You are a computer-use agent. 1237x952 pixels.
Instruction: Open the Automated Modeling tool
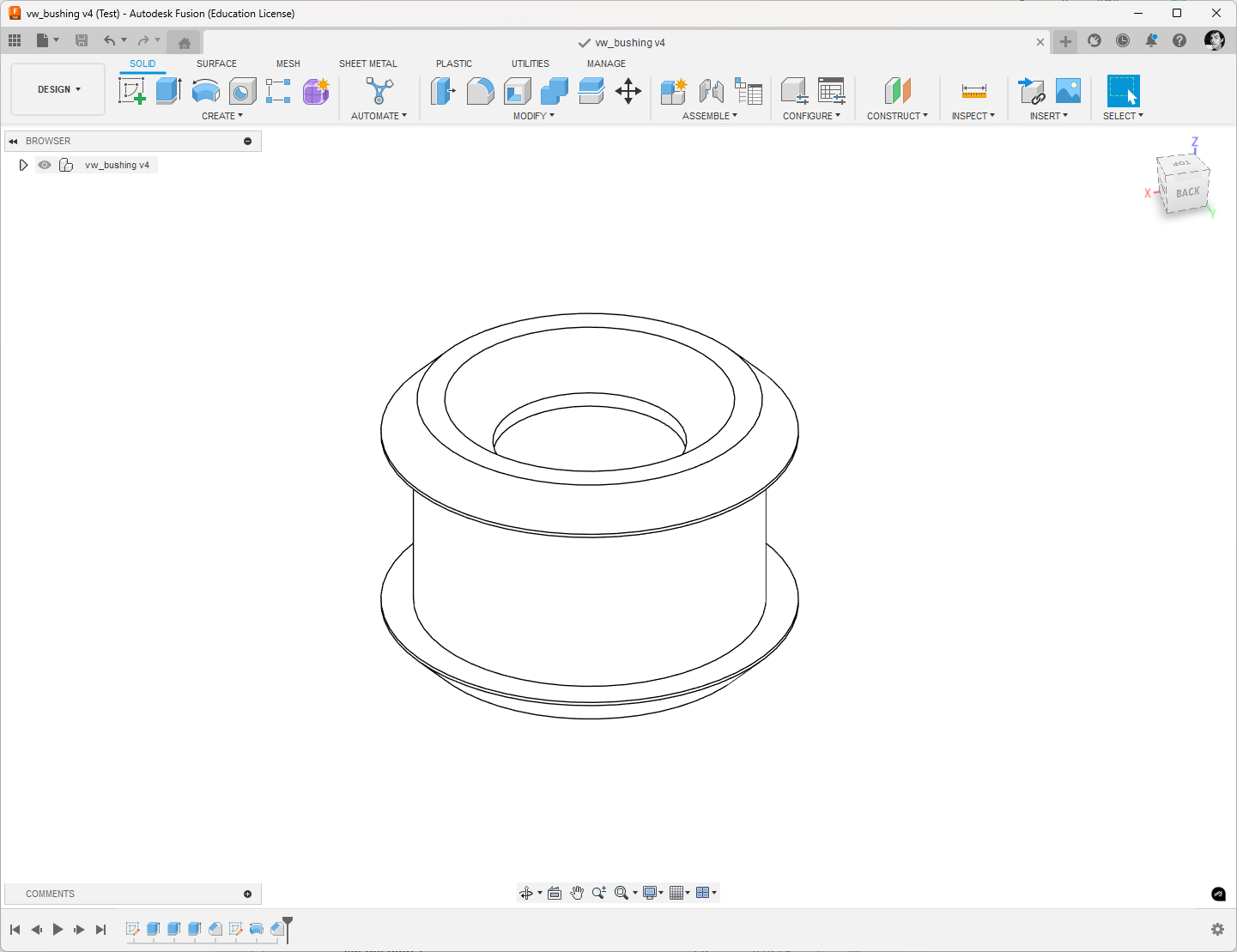[x=379, y=91]
